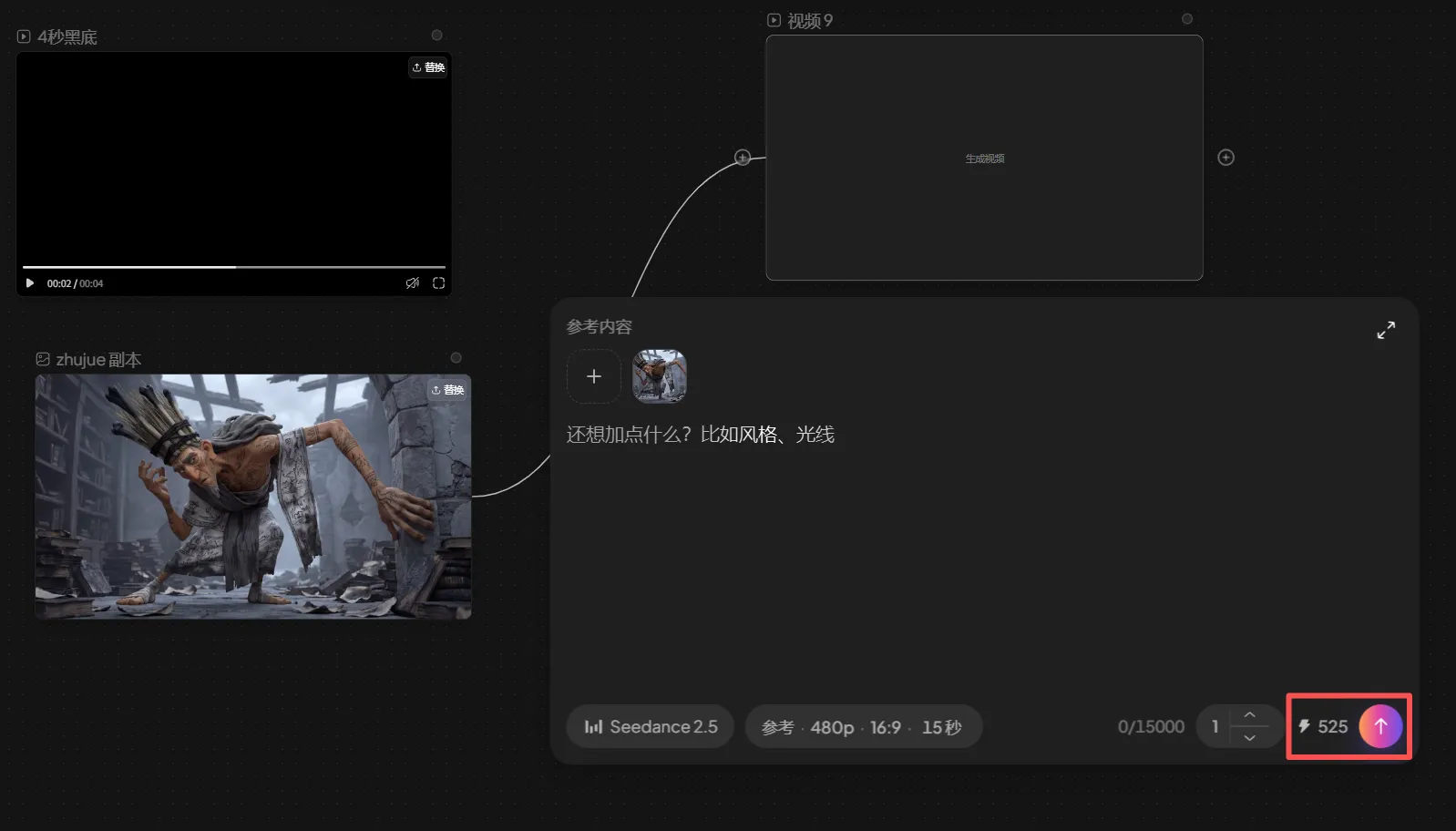Submit generation with the arrow send button
Screen dimensions: 1456x831
tap(1380, 726)
